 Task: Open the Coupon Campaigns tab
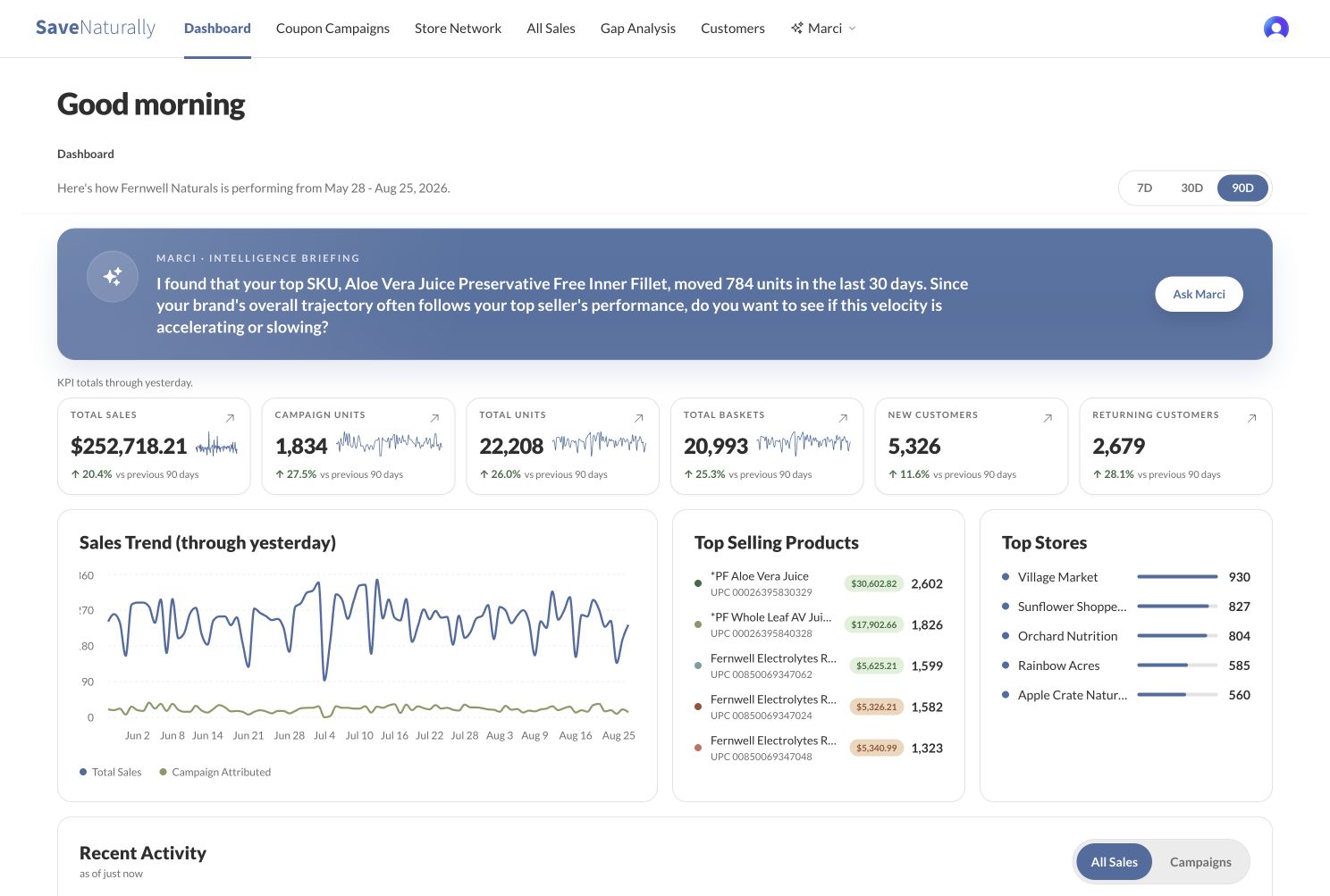(332, 29)
